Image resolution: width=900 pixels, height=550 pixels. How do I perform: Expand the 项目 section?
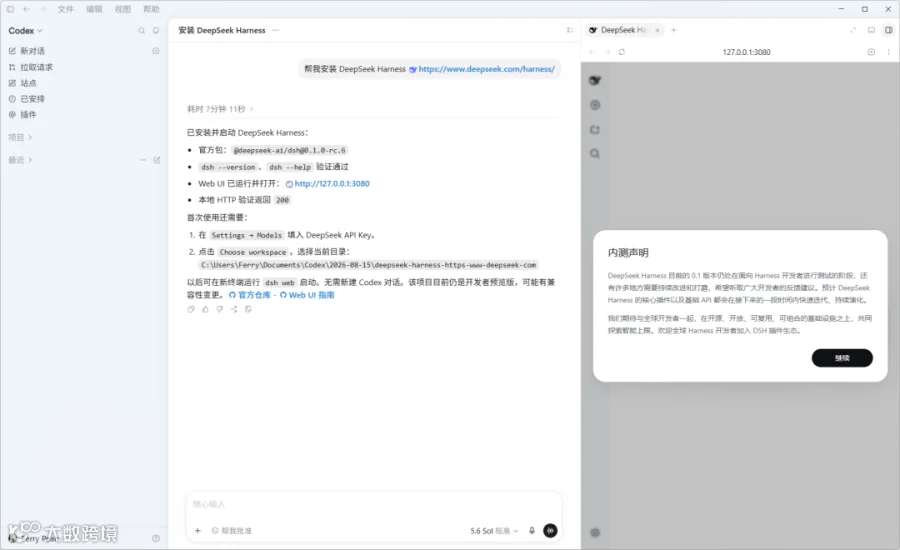20,137
